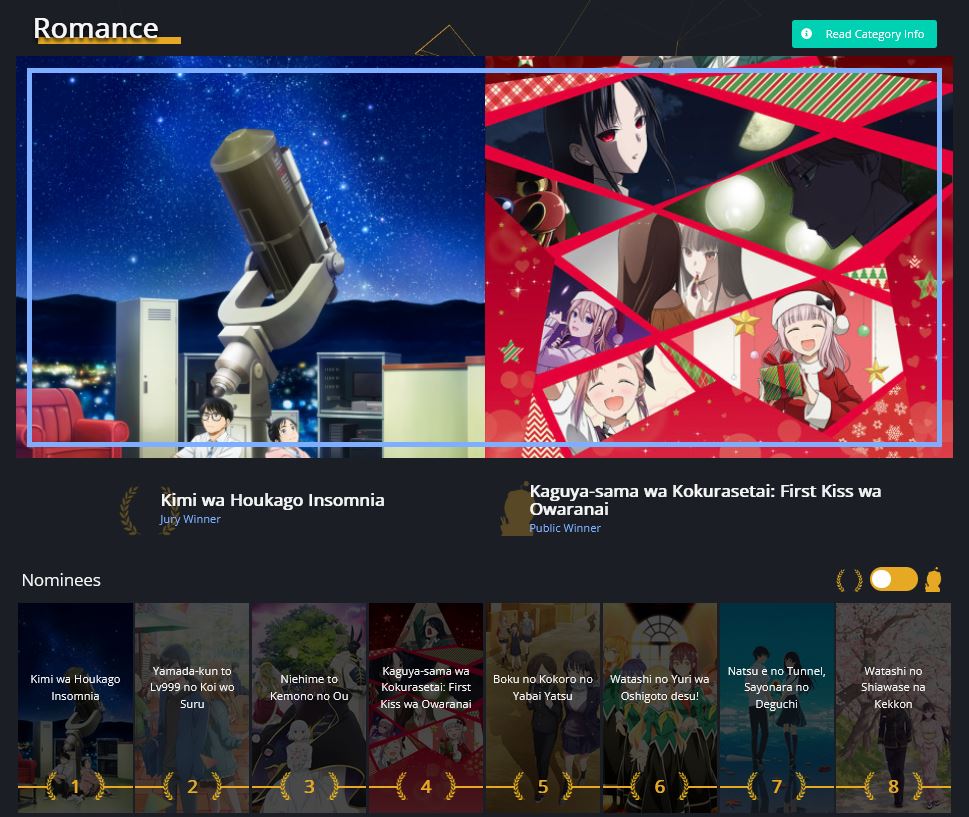Screen dimensions: 969x817
Task: Open the Kimi wa Houkago Insomnia winner title
Action: [272, 500]
